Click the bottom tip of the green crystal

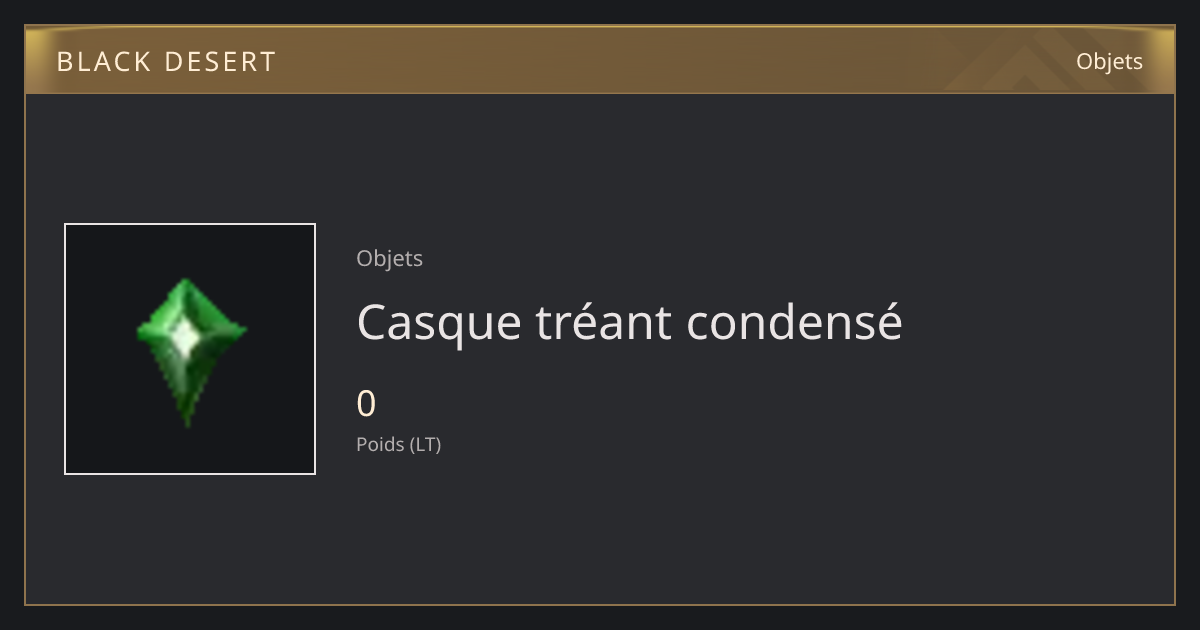click(x=187, y=420)
